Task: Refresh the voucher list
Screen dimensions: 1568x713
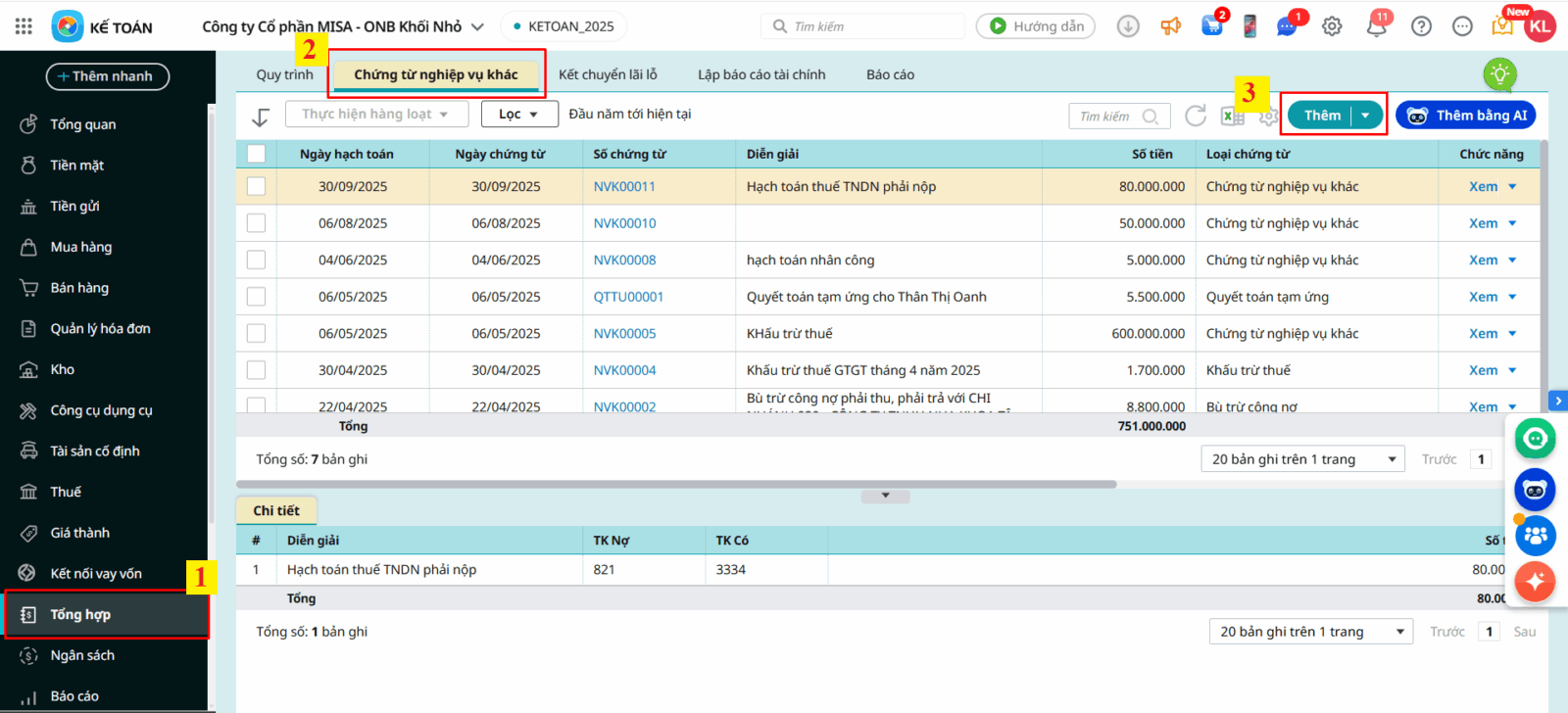Action: click(1196, 117)
